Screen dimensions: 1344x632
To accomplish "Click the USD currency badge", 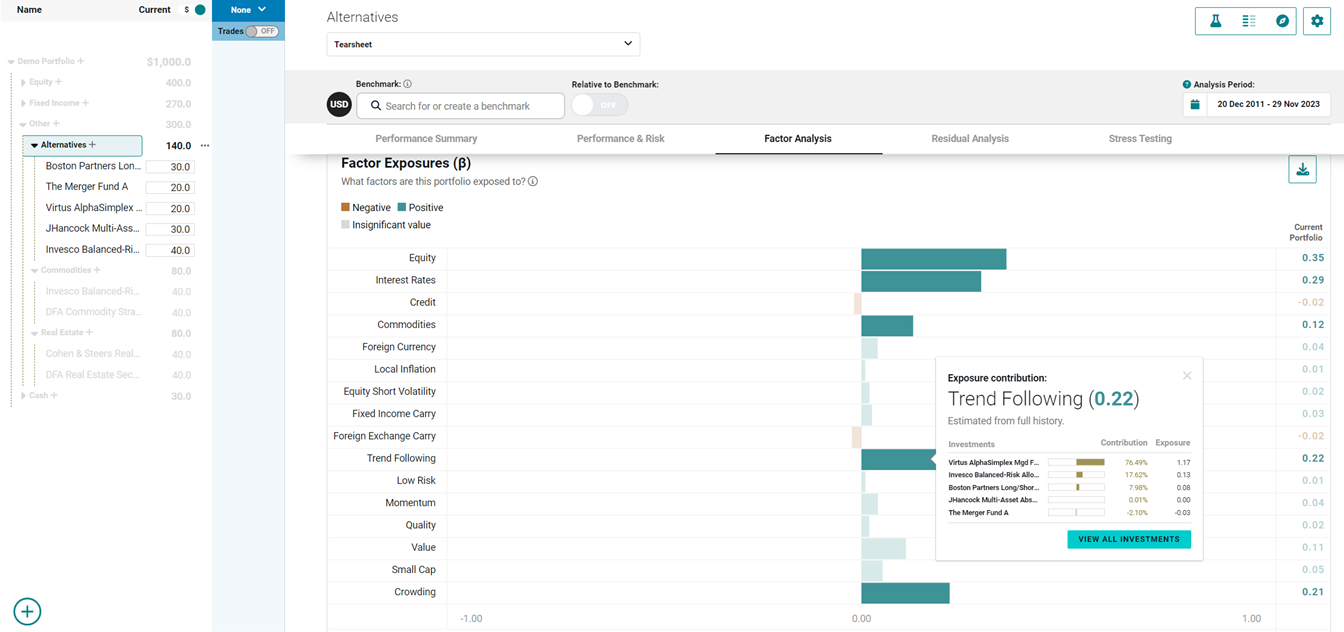I will tap(339, 104).
